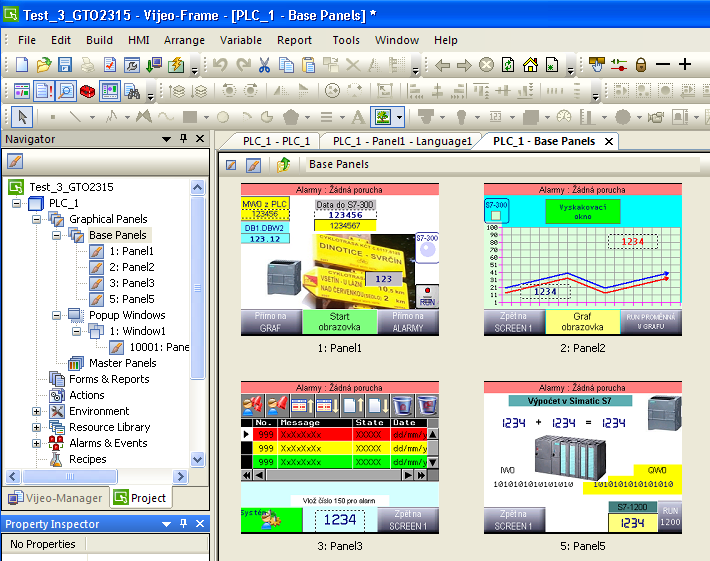Switch to PLC_1 - Panel1 - Language1 tab
Image resolution: width=710 pixels, height=561 pixels.
(402, 141)
